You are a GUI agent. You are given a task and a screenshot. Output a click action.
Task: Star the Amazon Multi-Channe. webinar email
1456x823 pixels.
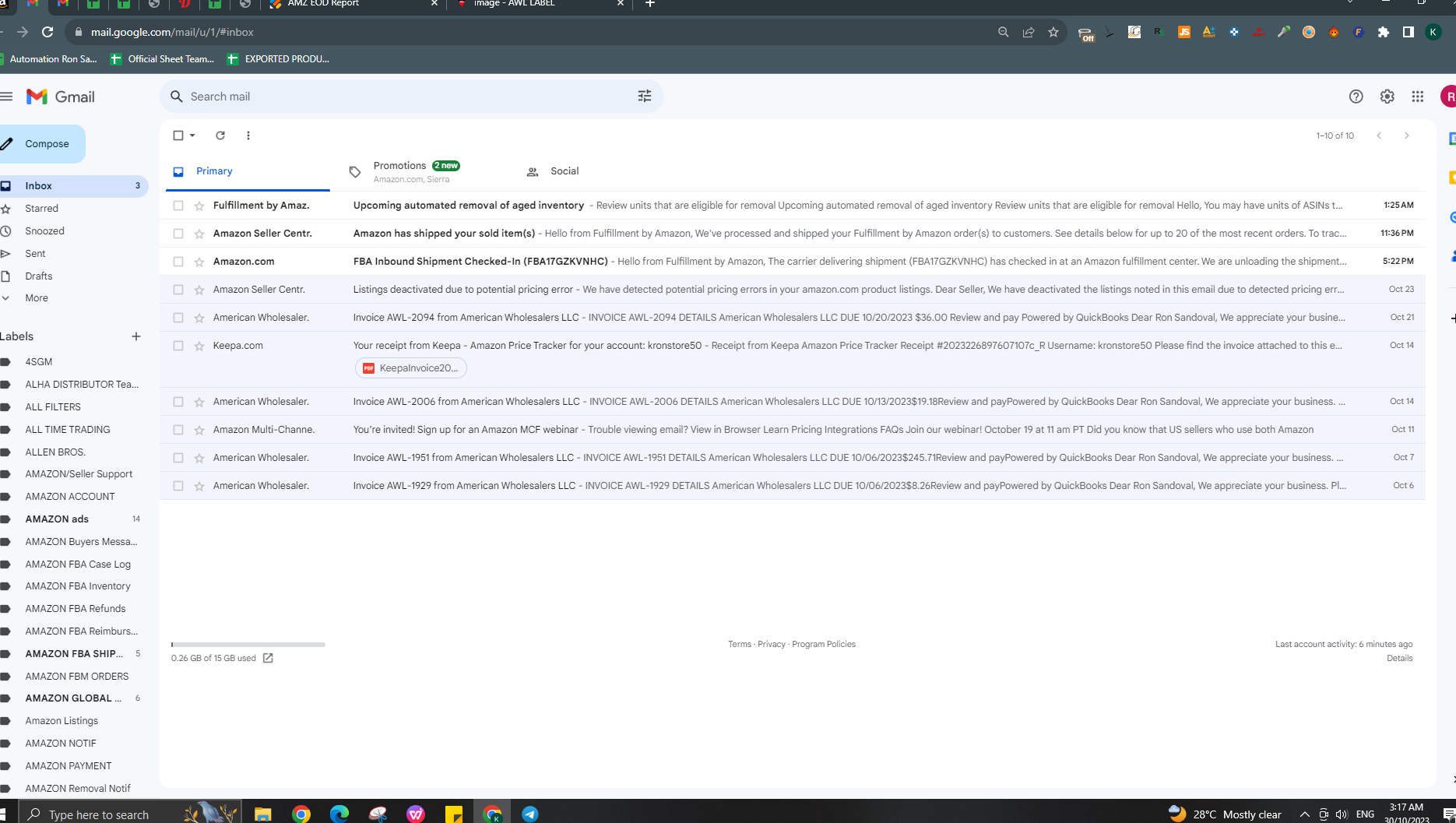[199, 430]
